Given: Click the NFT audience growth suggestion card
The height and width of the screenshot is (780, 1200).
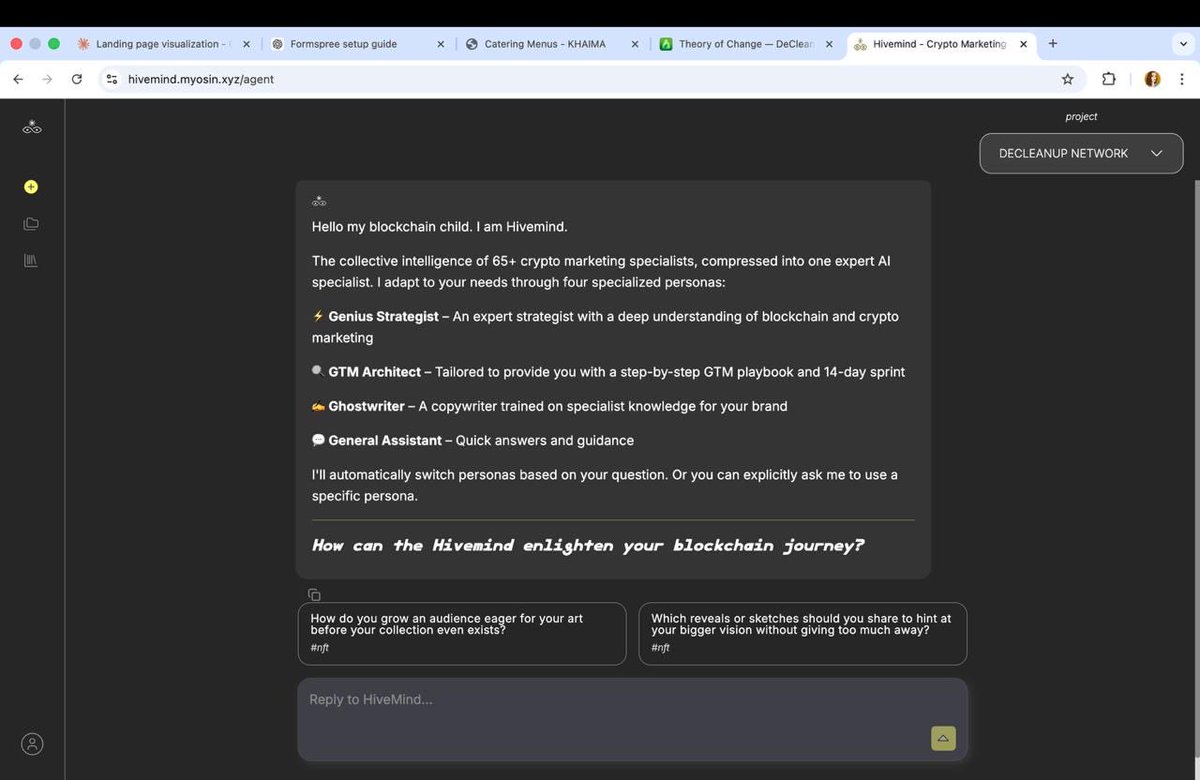Looking at the screenshot, I should (461, 633).
